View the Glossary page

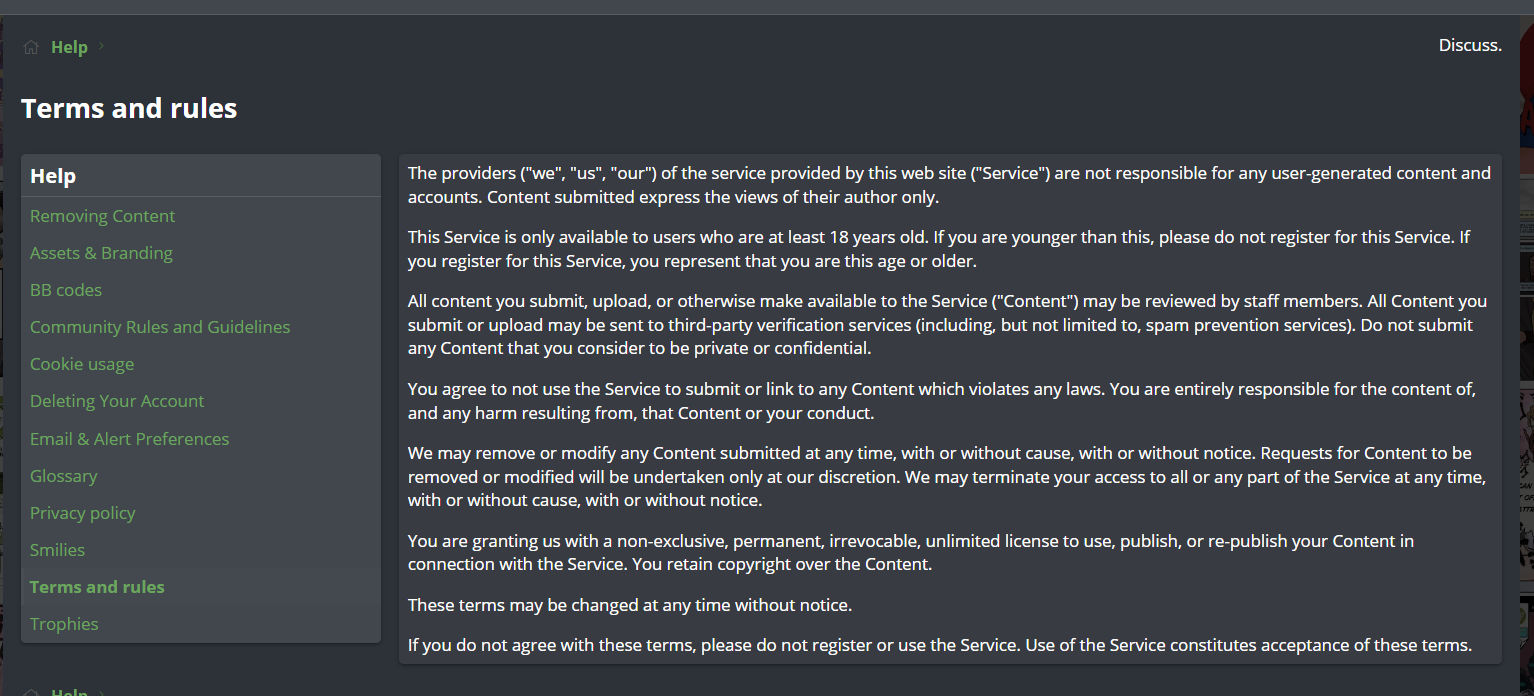(64, 476)
